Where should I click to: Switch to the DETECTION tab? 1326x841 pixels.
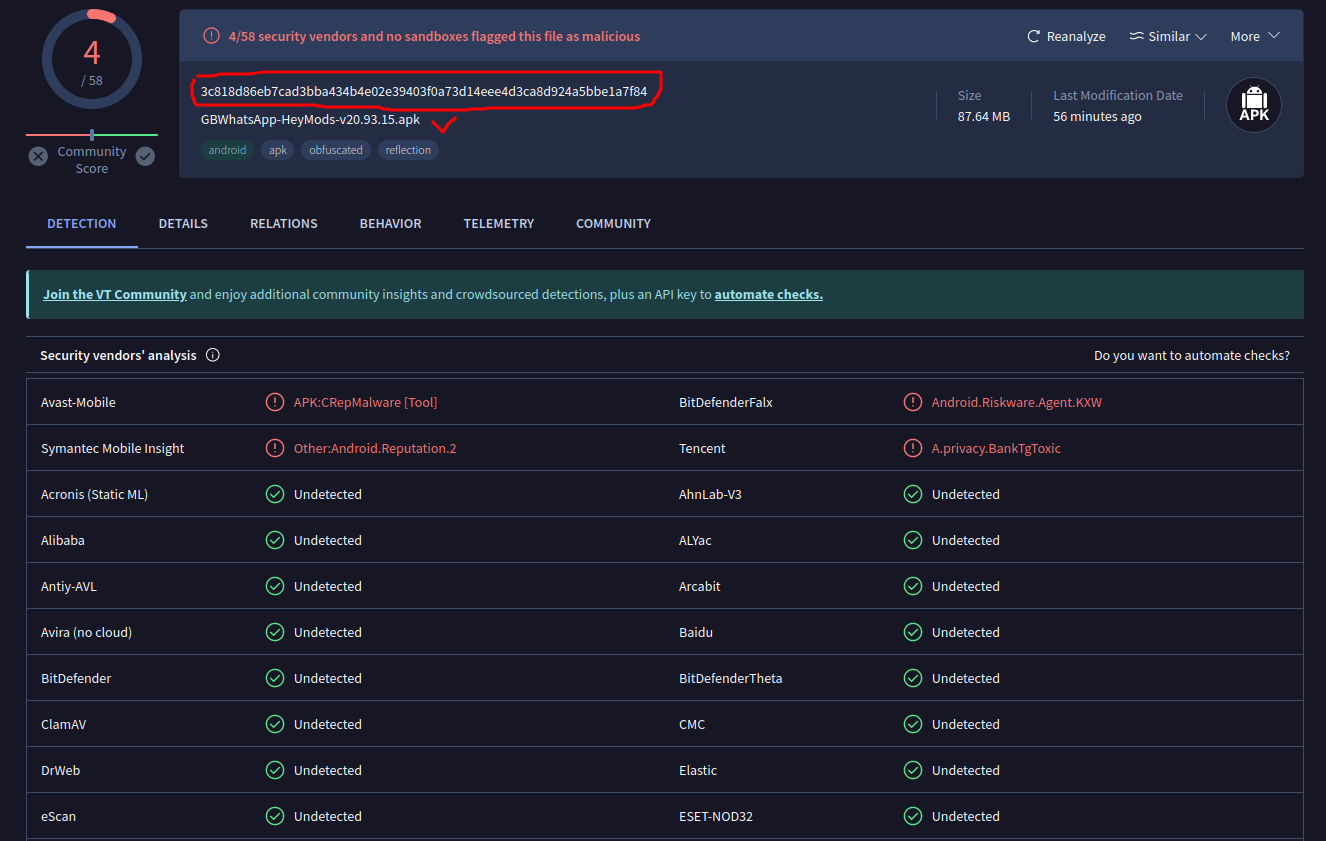[82, 224]
